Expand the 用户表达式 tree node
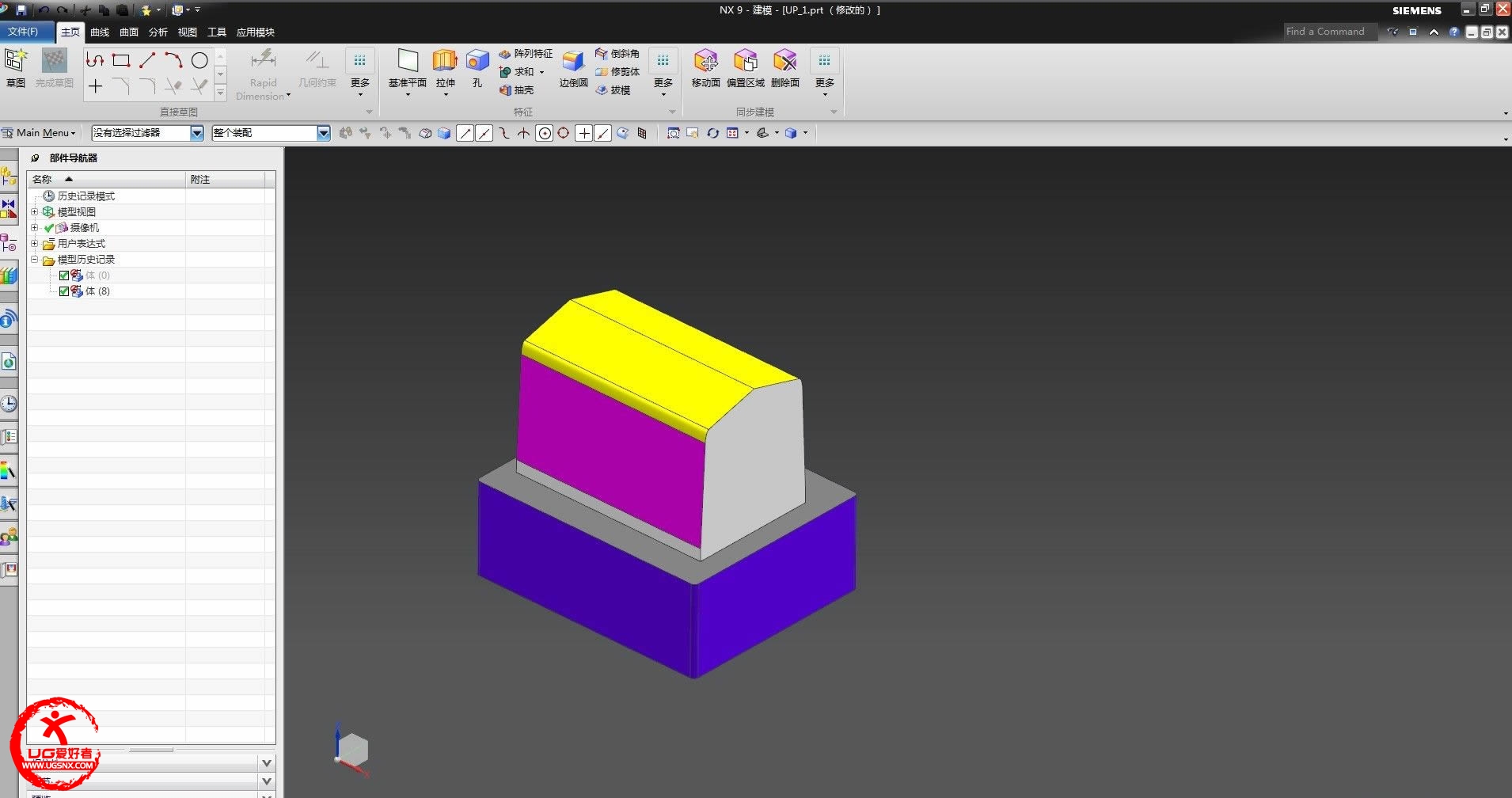 [34, 244]
